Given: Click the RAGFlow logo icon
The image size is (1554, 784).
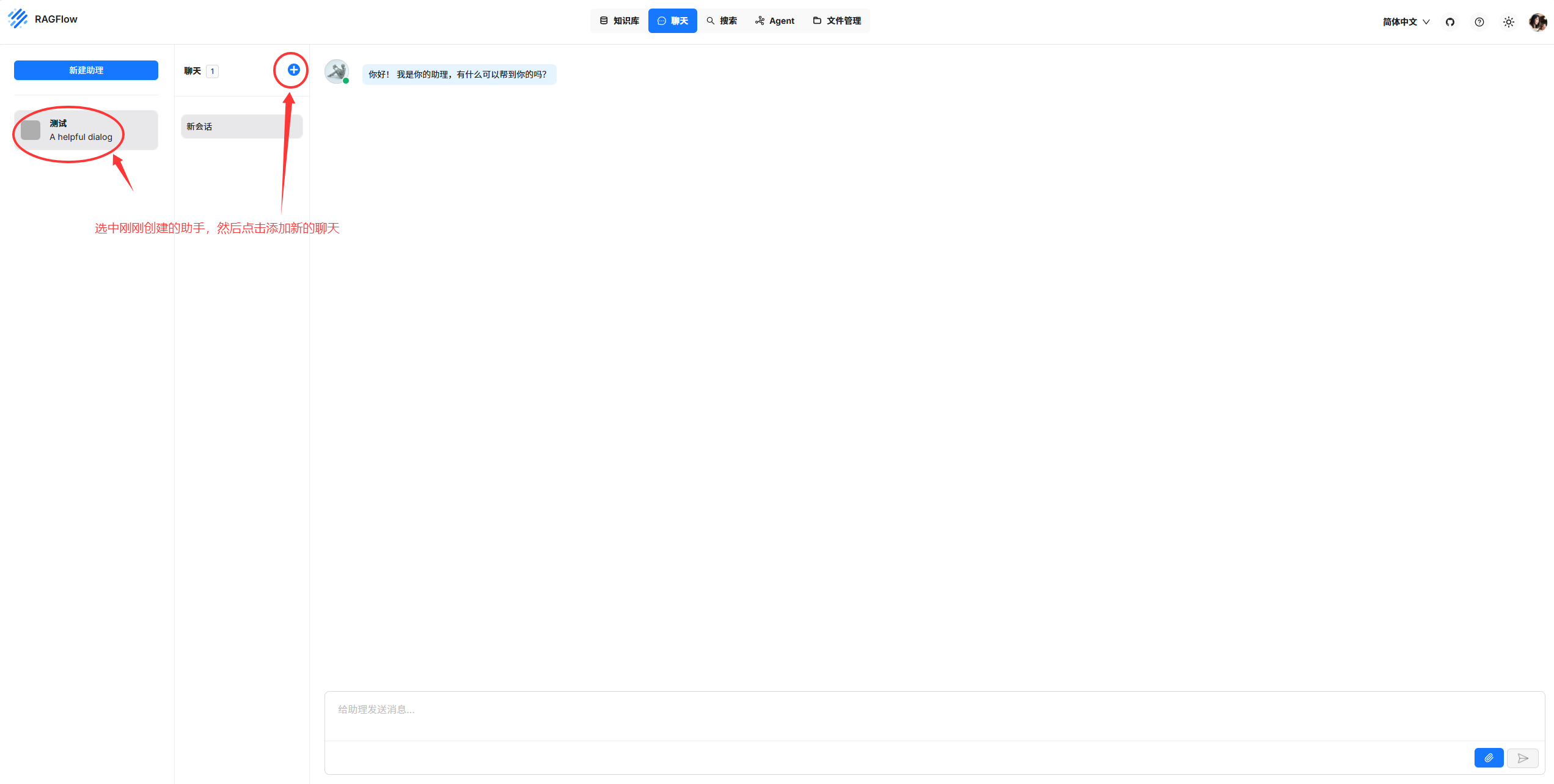Looking at the screenshot, I should 18,19.
